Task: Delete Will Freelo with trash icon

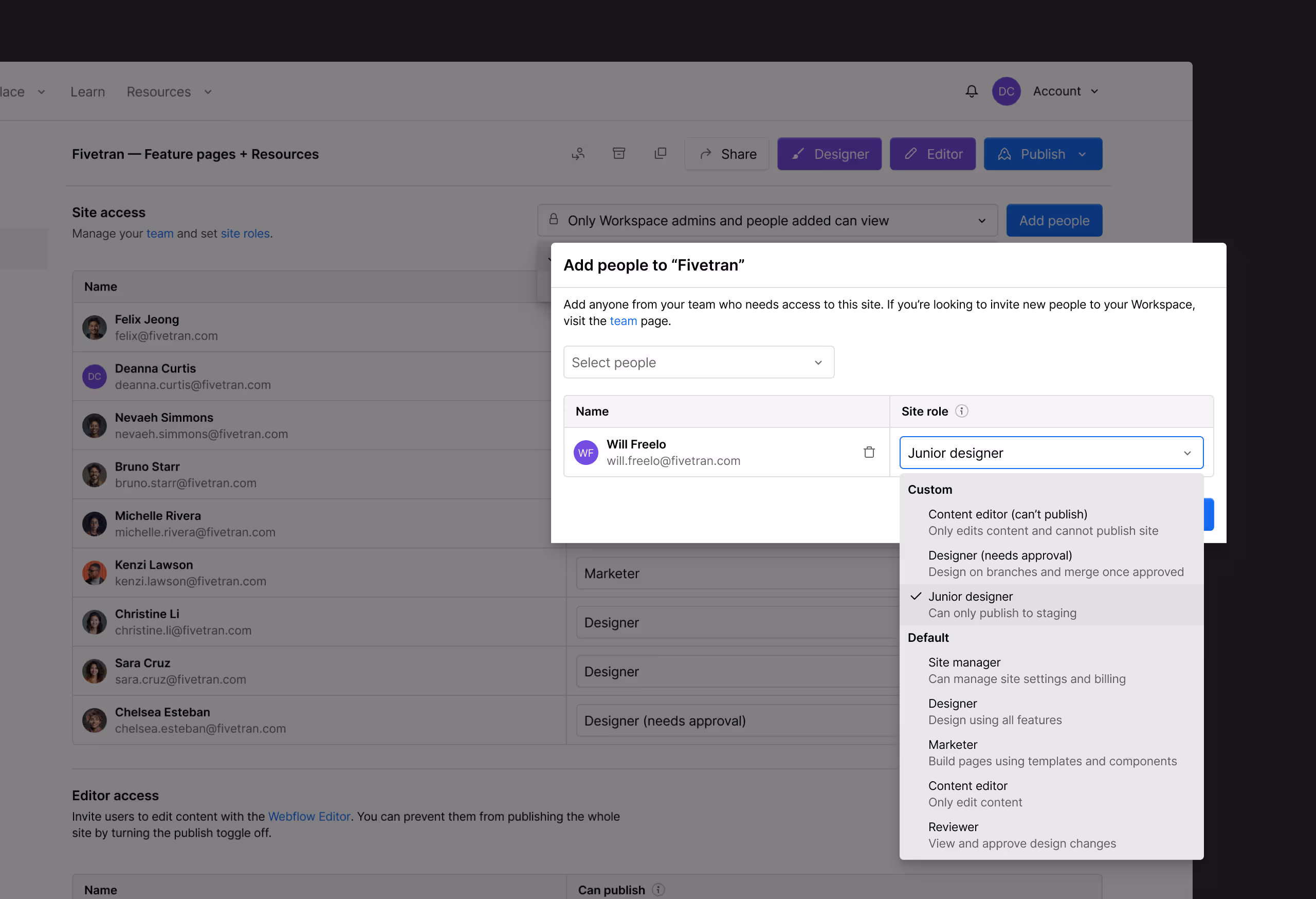Action: [x=869, y=452]
